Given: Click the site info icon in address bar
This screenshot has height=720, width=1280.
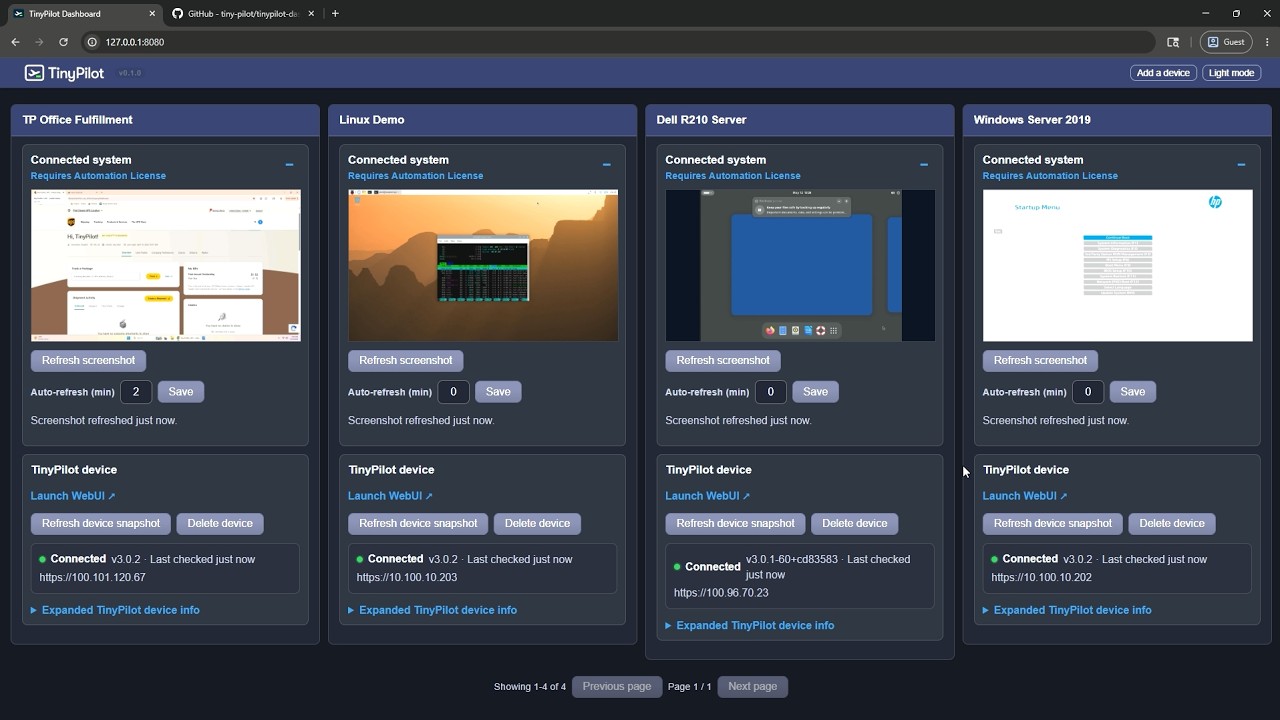Looking at the screenshot, I should coord(92,42).
